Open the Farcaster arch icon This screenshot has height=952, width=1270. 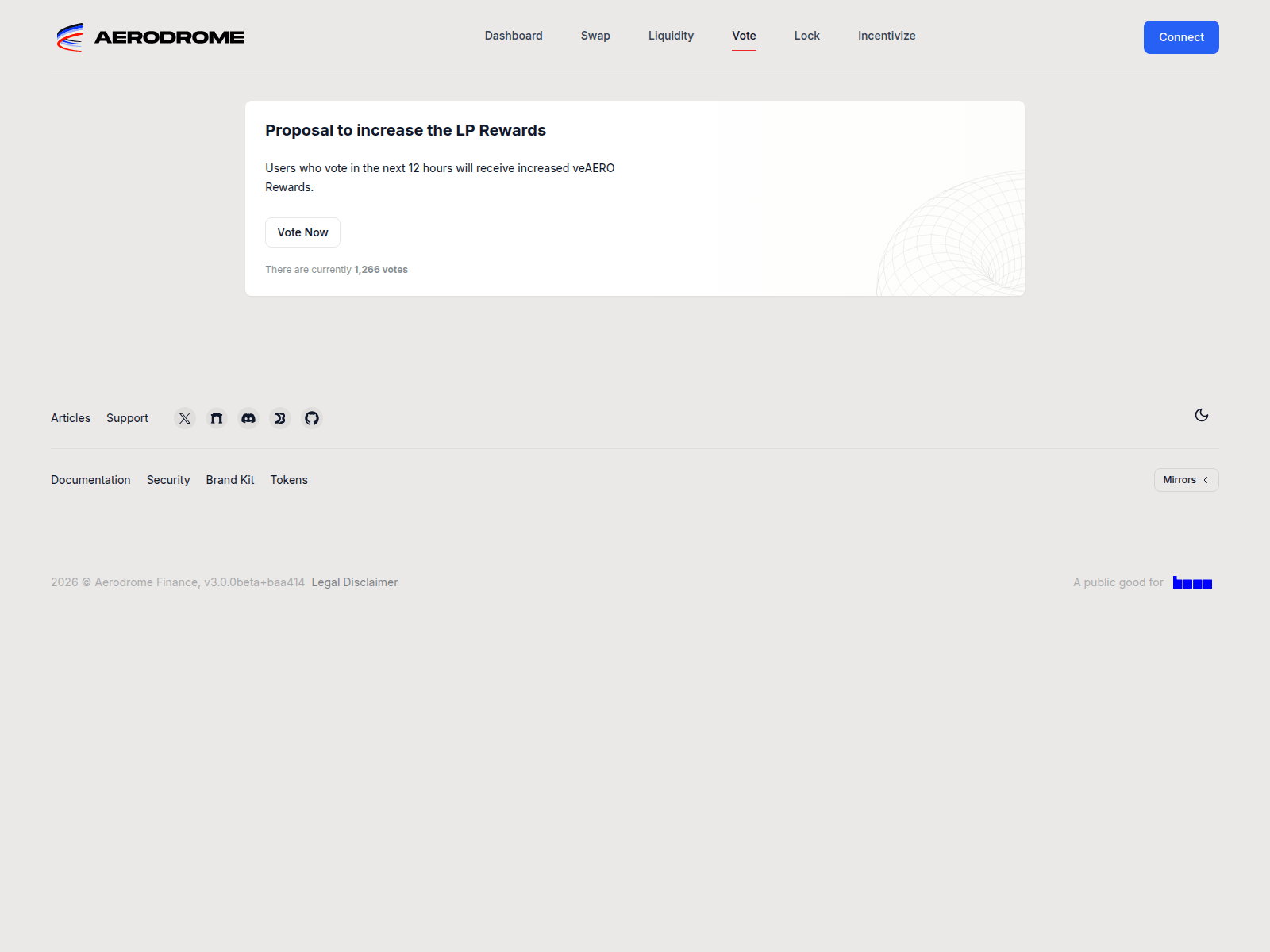tap(217, 418)
